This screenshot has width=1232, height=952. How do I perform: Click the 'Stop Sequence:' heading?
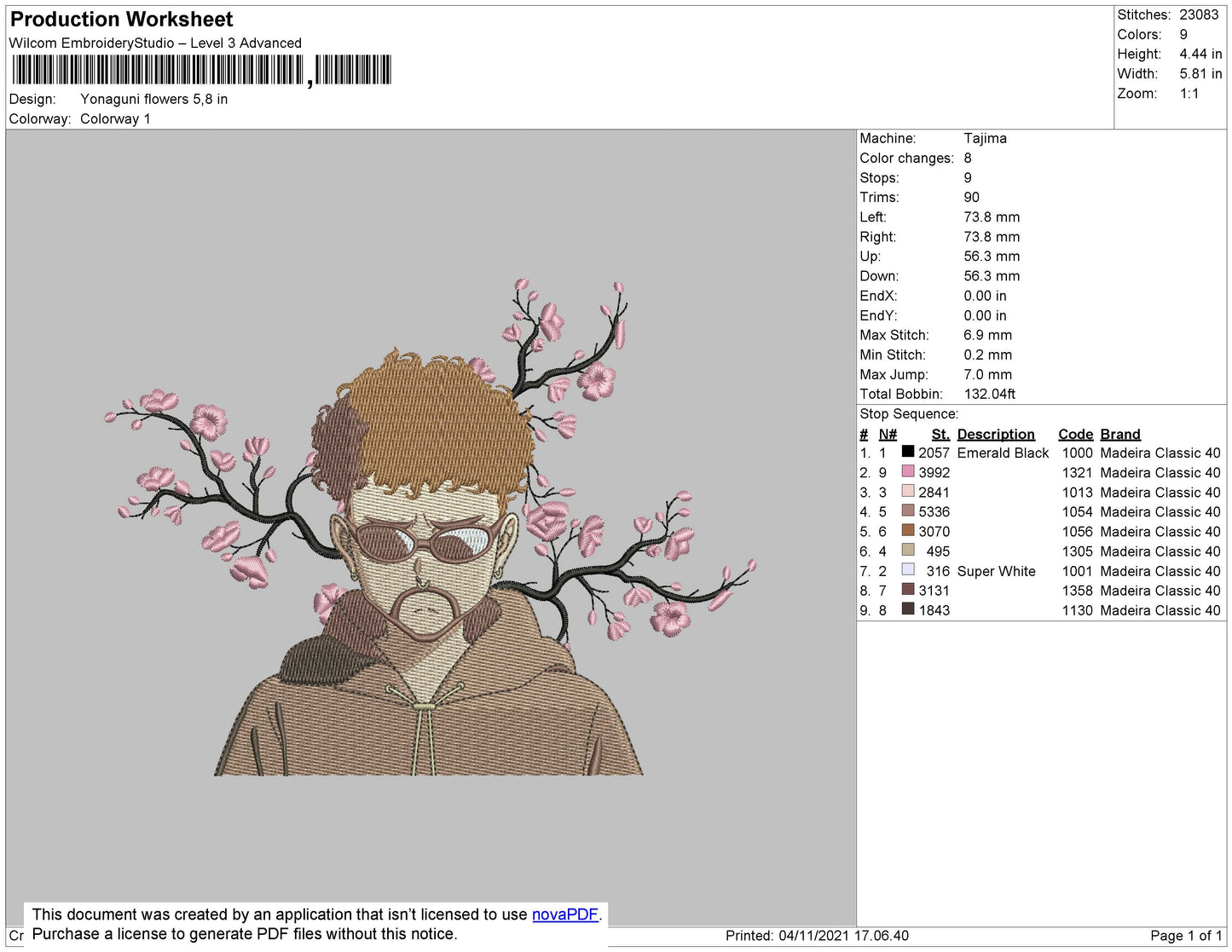click(909, 413)
